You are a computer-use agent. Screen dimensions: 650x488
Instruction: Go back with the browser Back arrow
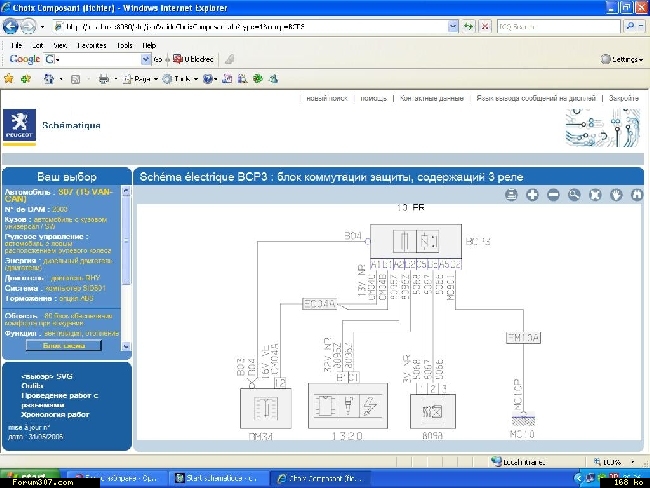click(10, 27)
